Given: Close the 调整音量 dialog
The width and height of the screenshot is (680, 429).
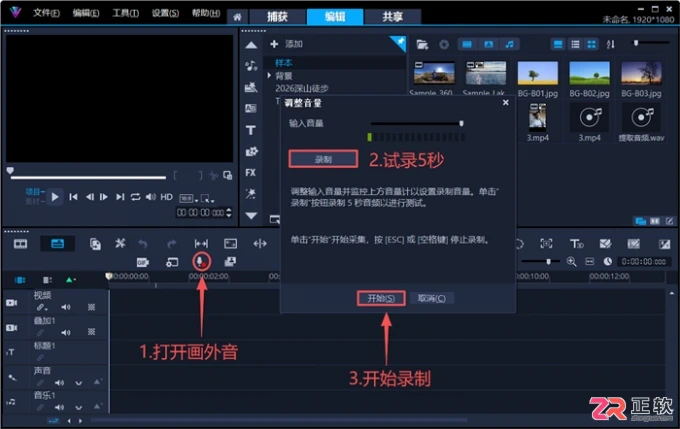Looking at the screenshot, I should (506, 103).
